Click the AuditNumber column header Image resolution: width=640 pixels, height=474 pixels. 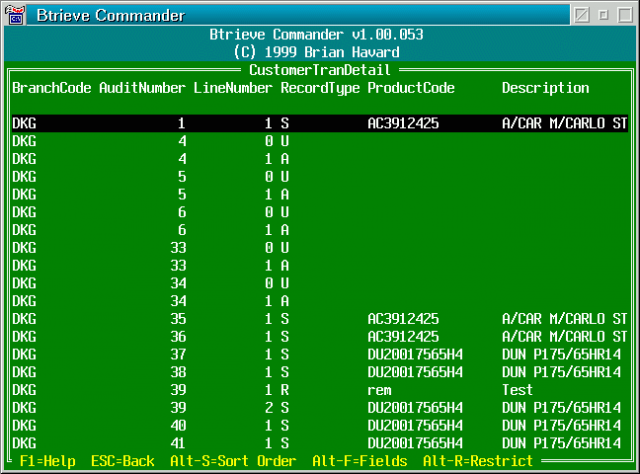click(x=142, y=88)
